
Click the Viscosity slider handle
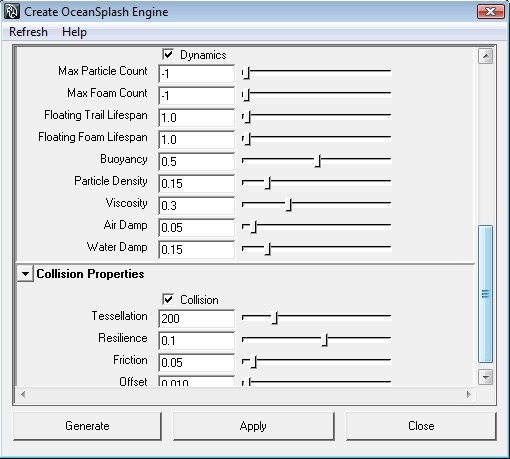pos(289,205)
